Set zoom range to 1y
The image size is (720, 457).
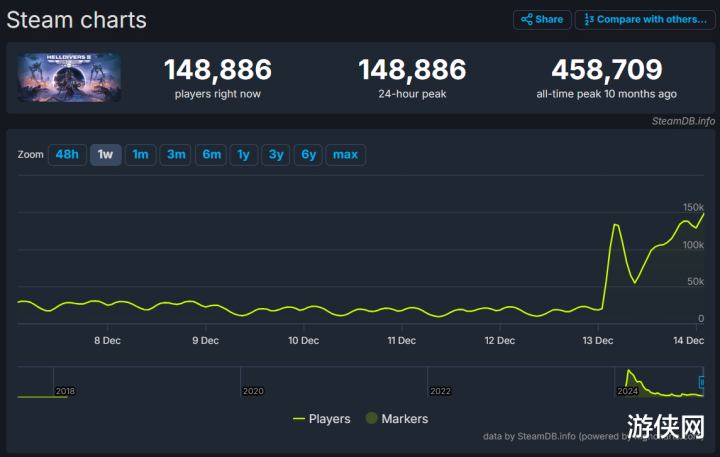tap(244, 155)
